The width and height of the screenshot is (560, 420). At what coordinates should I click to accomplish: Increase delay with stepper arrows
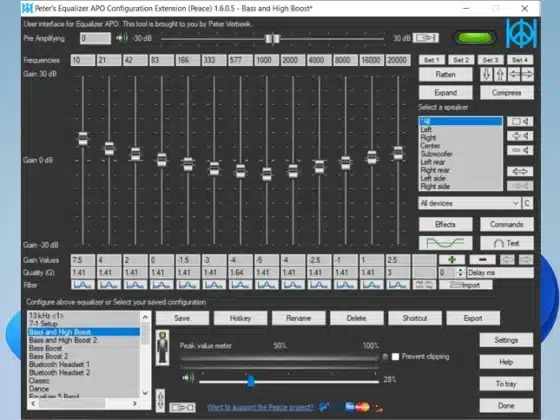click(460, 270)
